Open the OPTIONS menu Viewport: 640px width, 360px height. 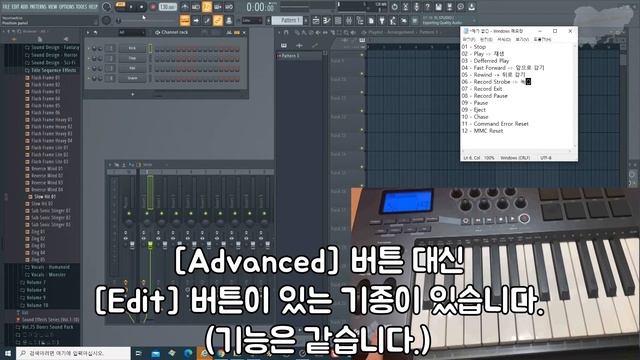pyautogui.click(x=67, y=7)
